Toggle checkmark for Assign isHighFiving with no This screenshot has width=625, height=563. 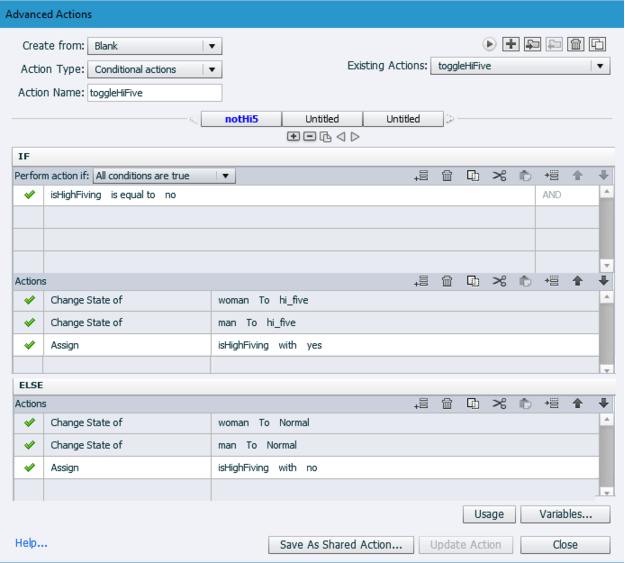[29, 467]
